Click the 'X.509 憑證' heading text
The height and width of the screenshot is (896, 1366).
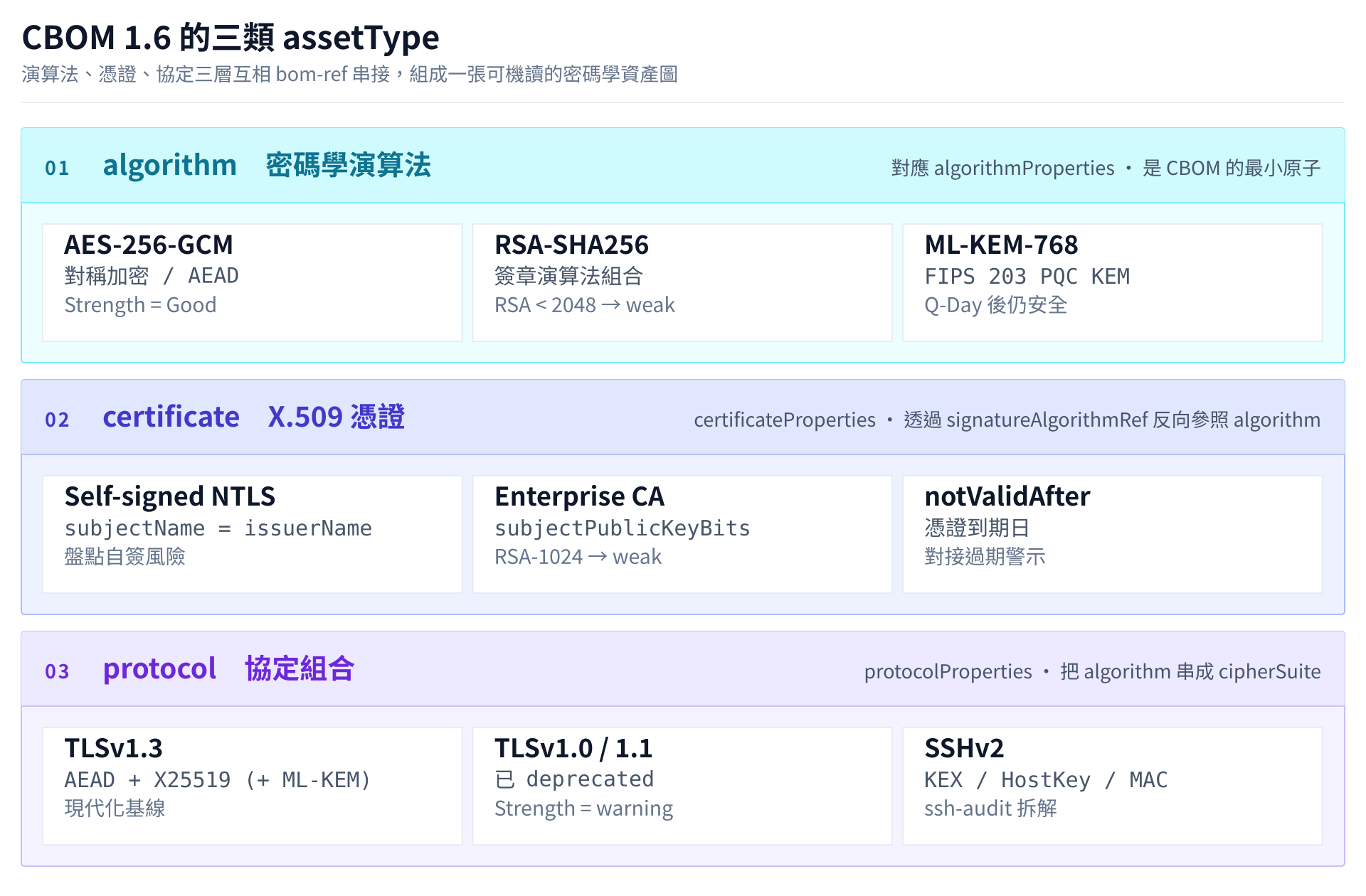pyautogui.click(x=336, y=417)
